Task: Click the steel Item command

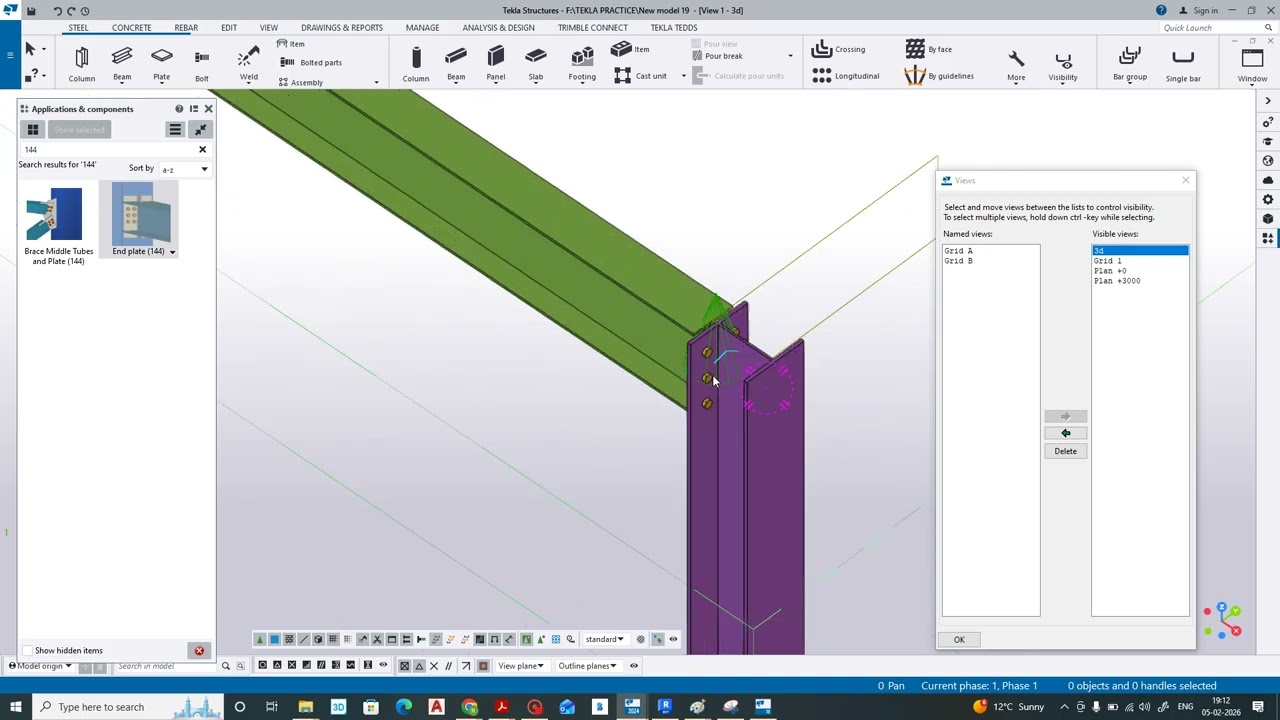Action: click(291, 44)
